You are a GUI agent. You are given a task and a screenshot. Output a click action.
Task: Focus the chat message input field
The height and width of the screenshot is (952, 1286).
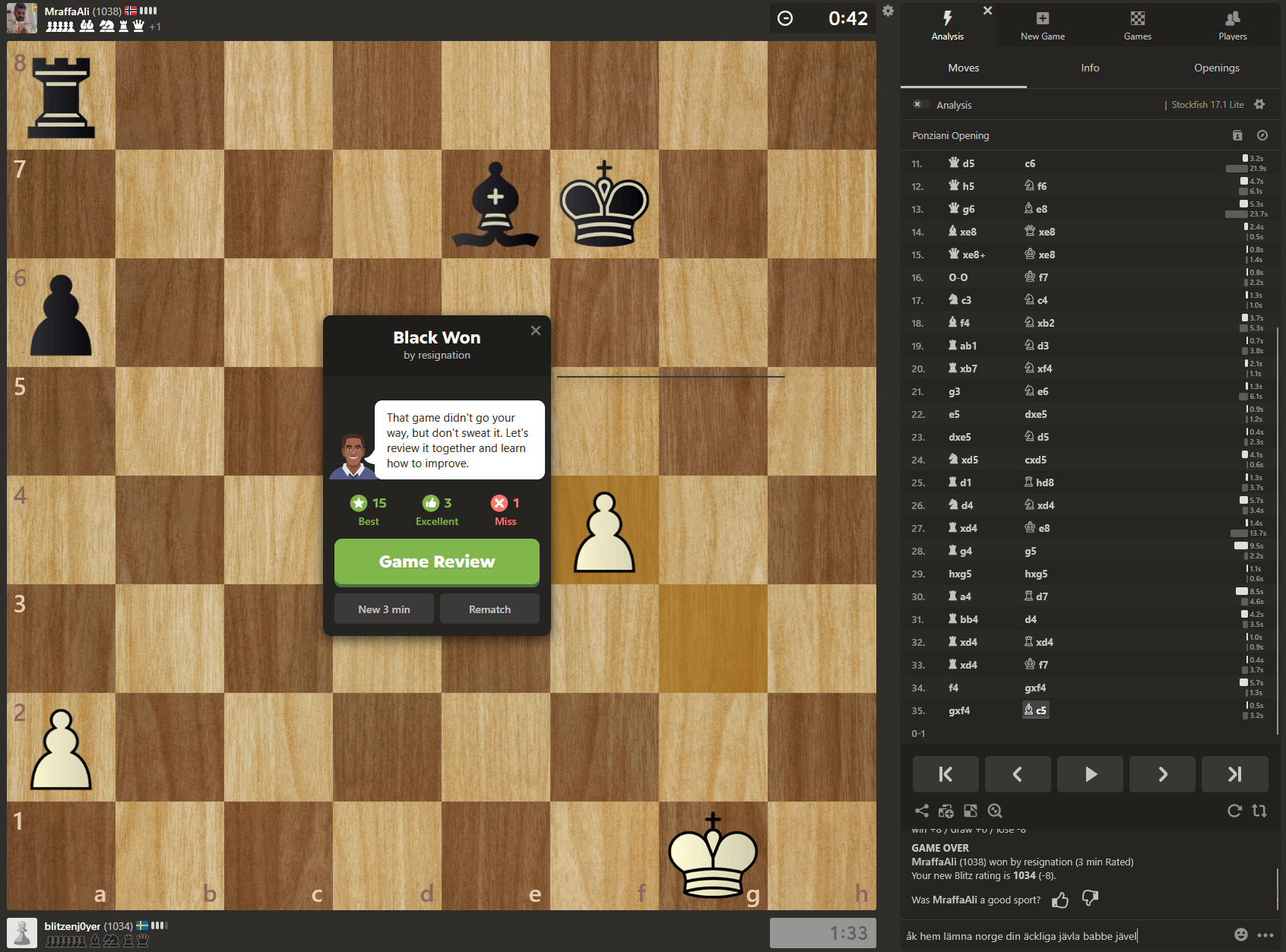tap(1064, 936)
